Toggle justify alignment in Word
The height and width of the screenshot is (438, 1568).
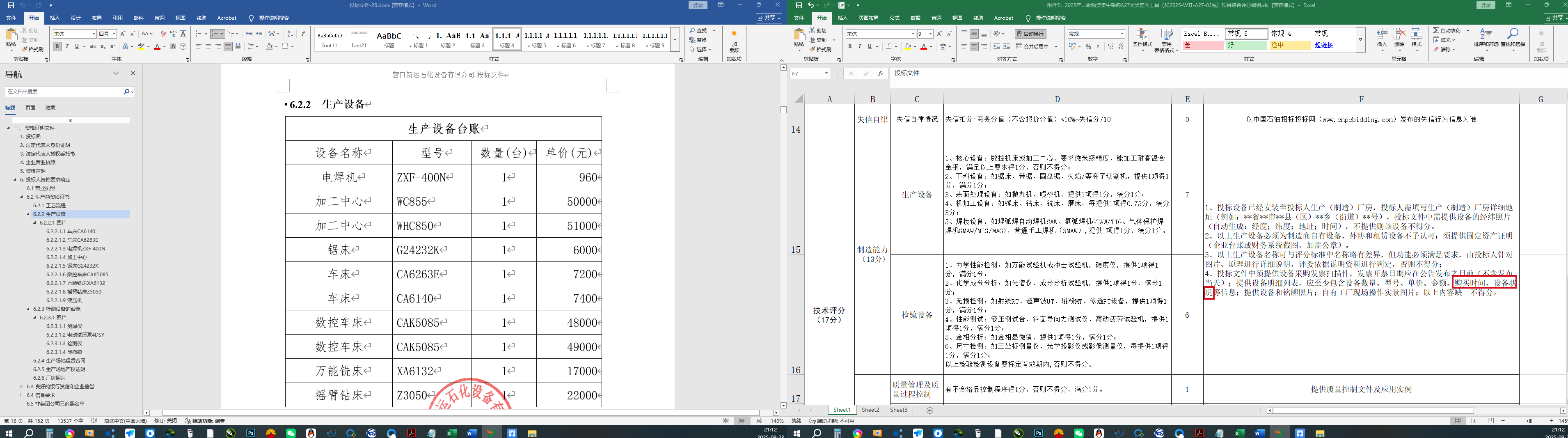point(228,46)
